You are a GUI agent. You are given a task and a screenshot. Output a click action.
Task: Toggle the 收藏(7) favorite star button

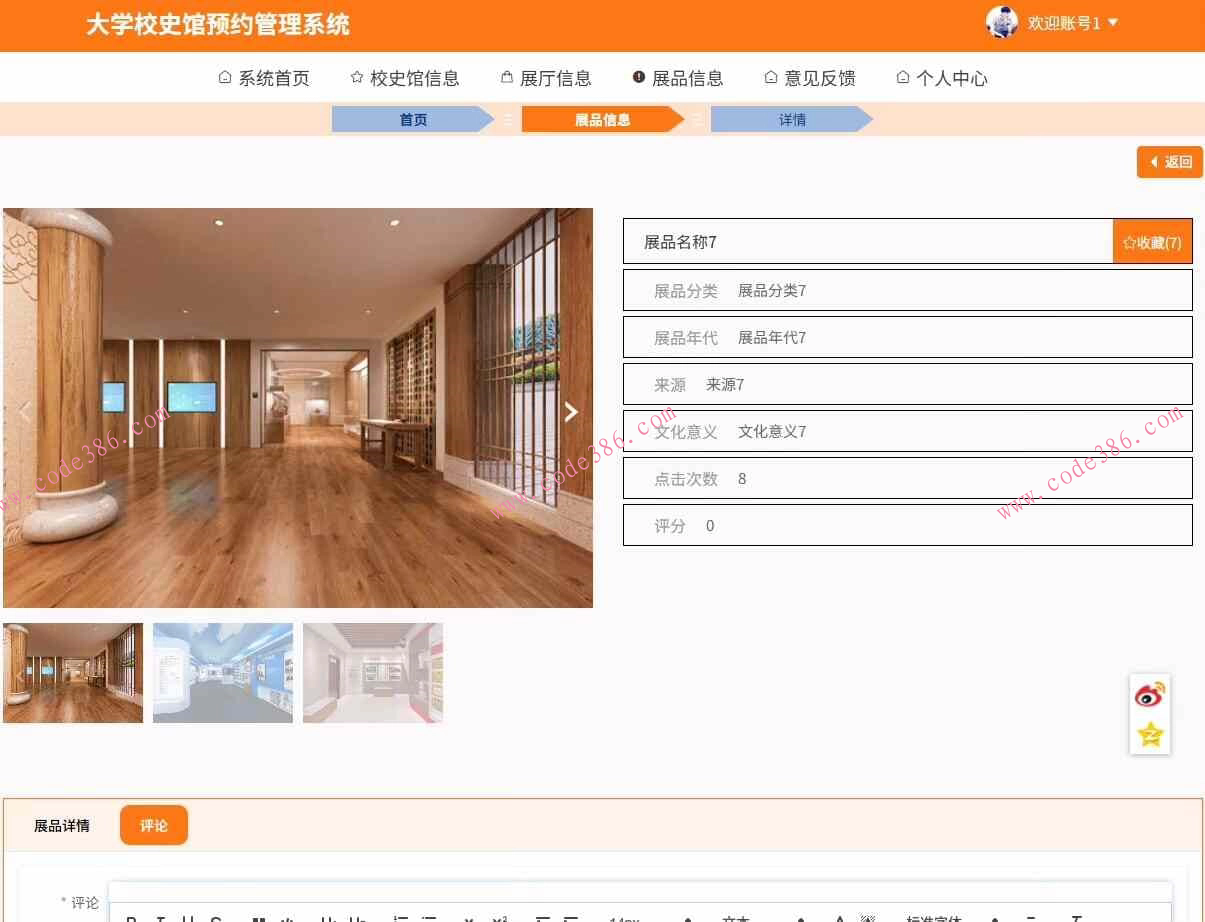1152,241
